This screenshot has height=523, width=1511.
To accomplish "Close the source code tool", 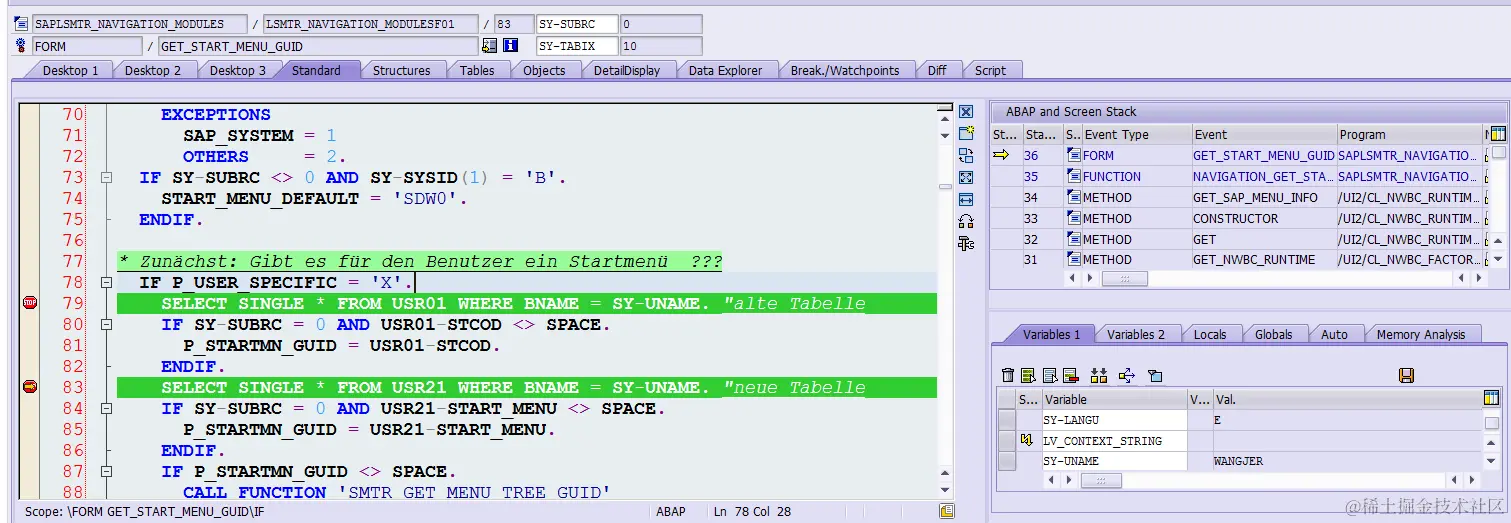I will point(966,112).
